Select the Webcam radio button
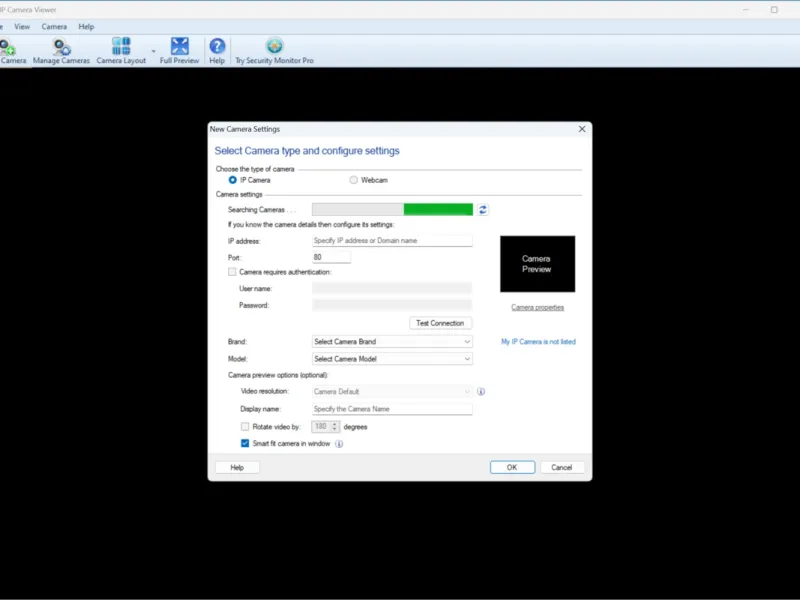Screen dimensions: 800x600 pyautogui.click(x=354, y=180)
